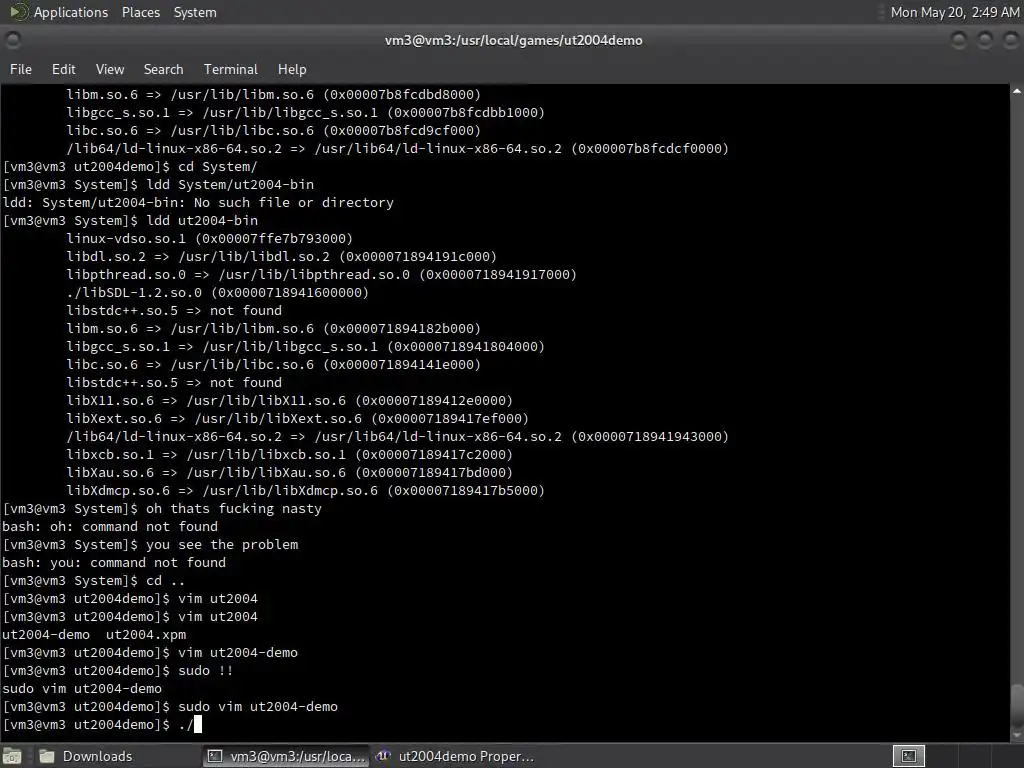Close the terminal window

(1010, 40)
